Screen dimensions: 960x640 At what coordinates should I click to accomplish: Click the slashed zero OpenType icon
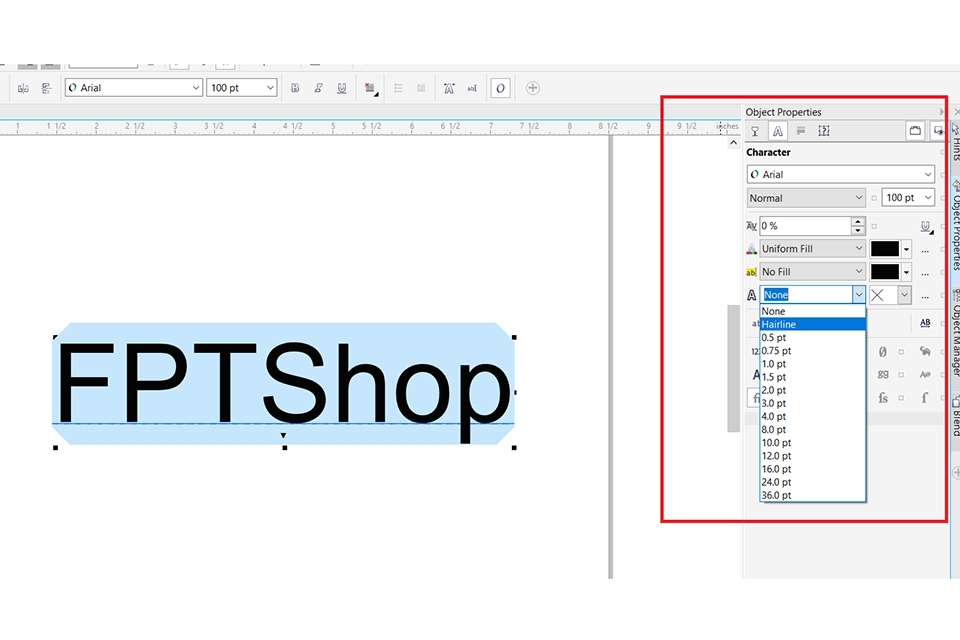point(882,352)
